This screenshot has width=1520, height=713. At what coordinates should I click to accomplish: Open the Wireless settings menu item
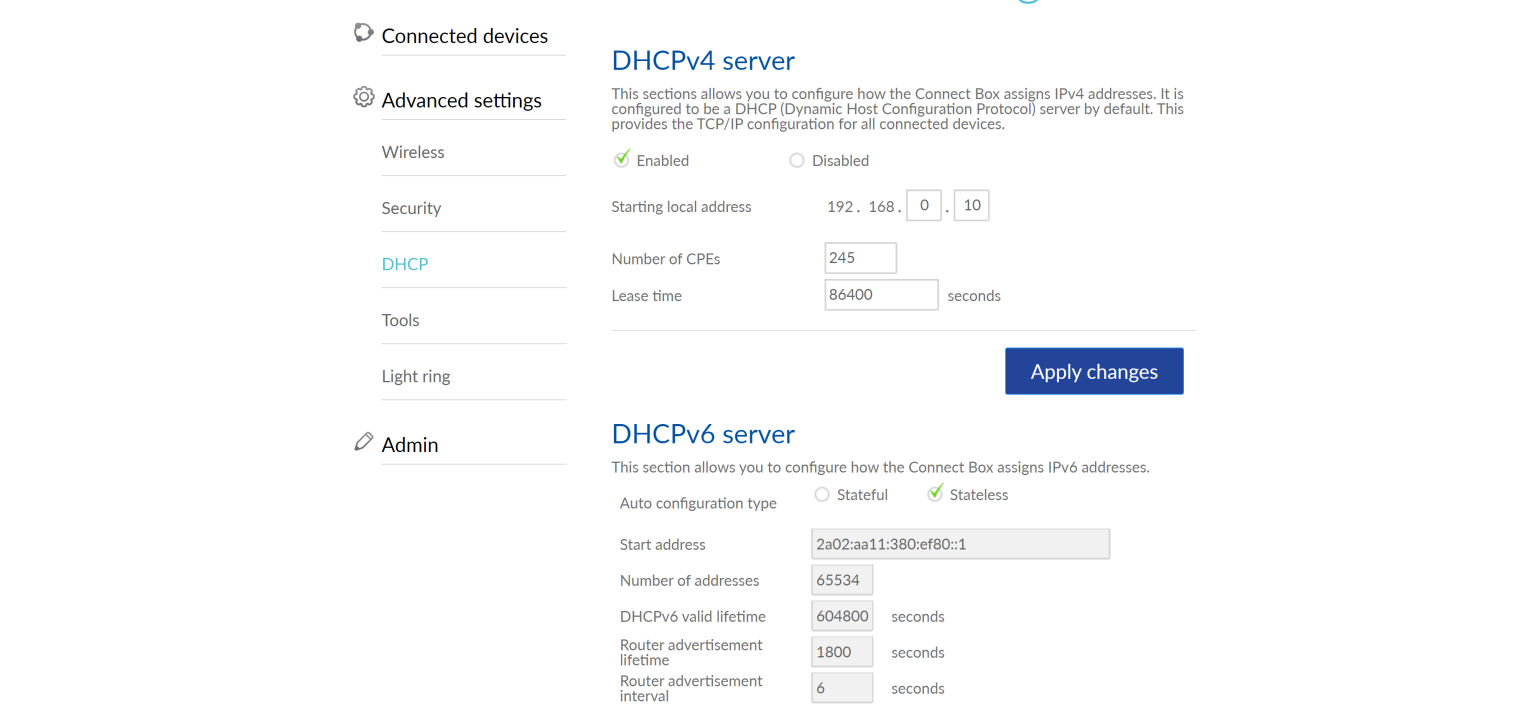point(413,152)
